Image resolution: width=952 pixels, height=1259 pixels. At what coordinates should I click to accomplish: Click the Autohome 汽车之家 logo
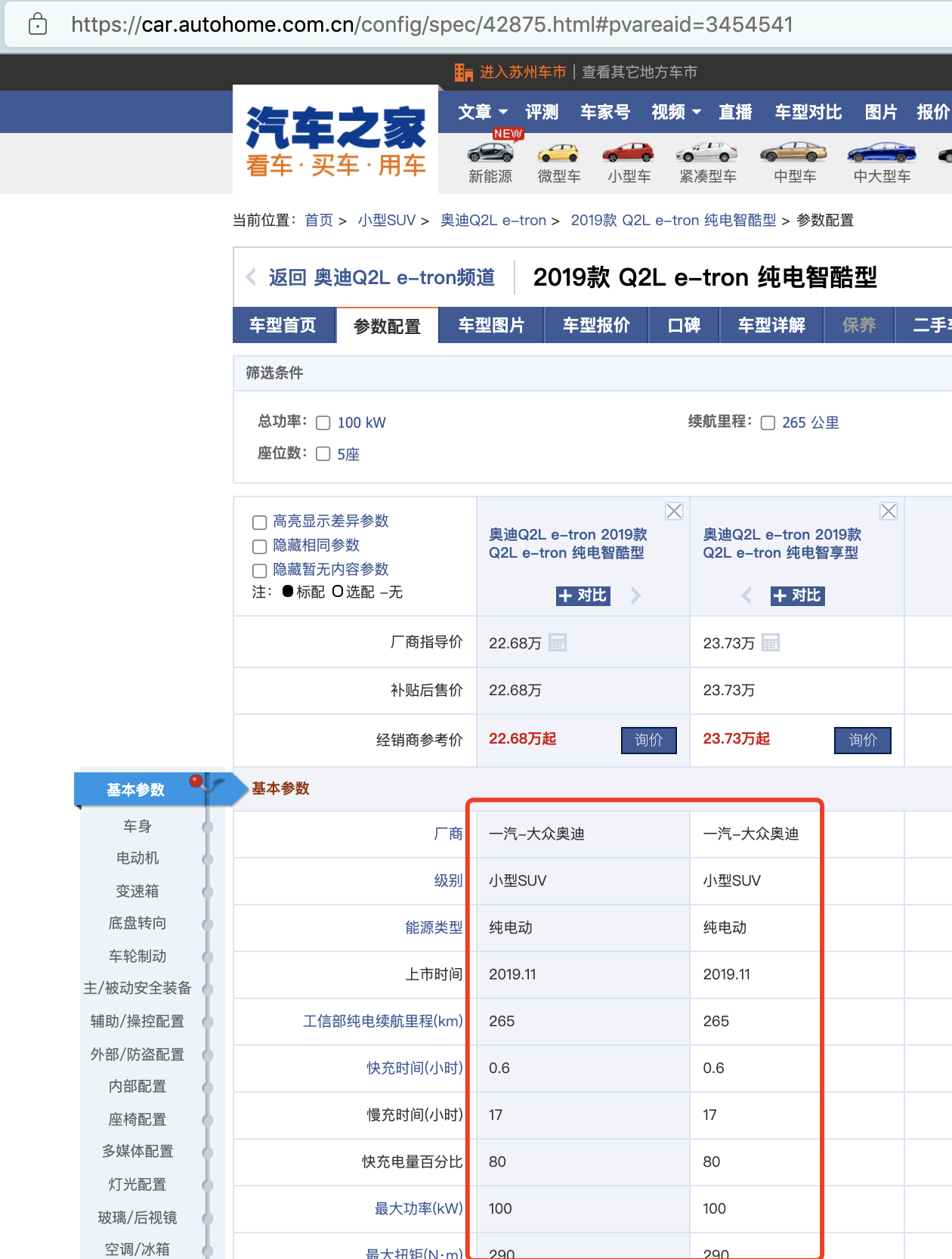pyautogui.click(x=335, y=141)
